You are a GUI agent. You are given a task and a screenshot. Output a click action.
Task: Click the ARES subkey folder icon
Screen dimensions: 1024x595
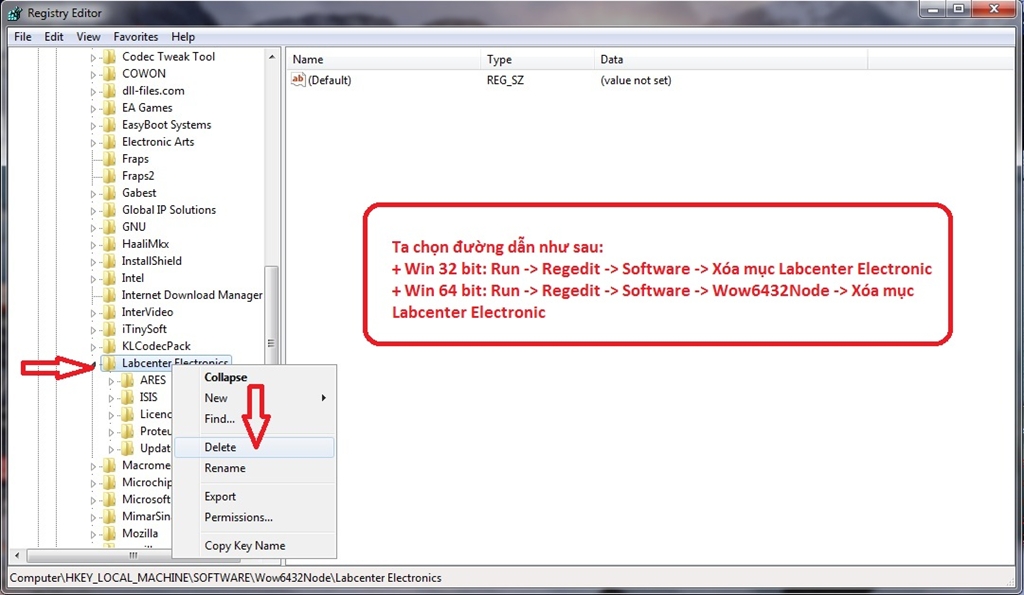(127, 380)
